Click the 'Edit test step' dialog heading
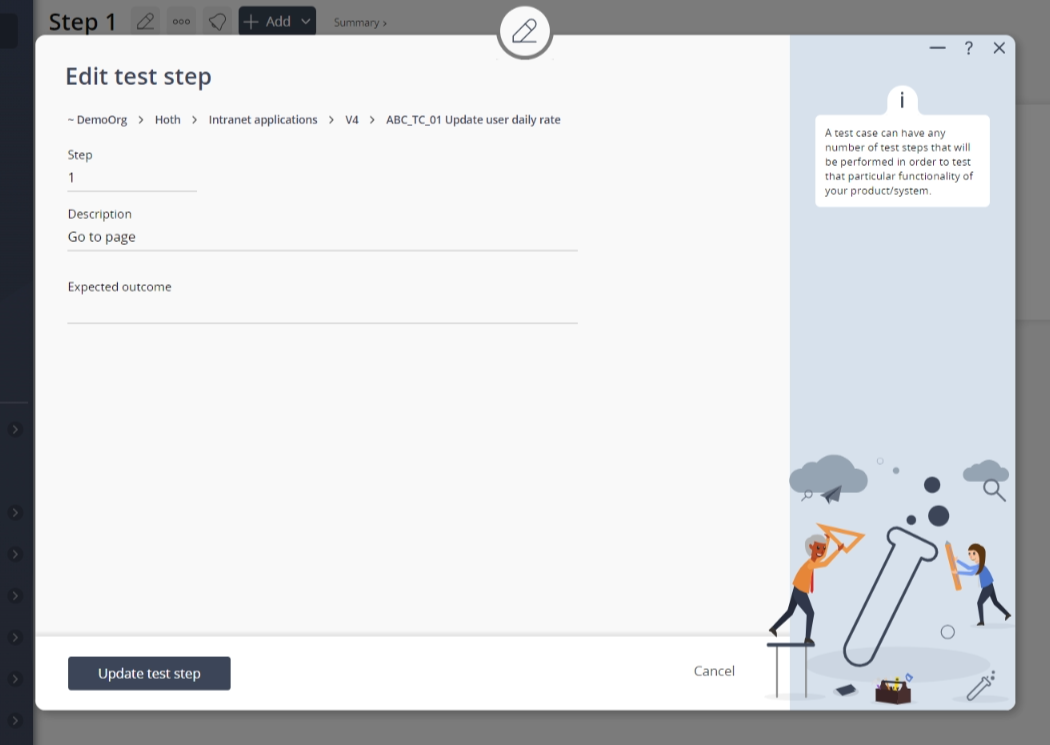Image resolution: width=1050 pixels, height=745 pixels. [x=139, y=77]
